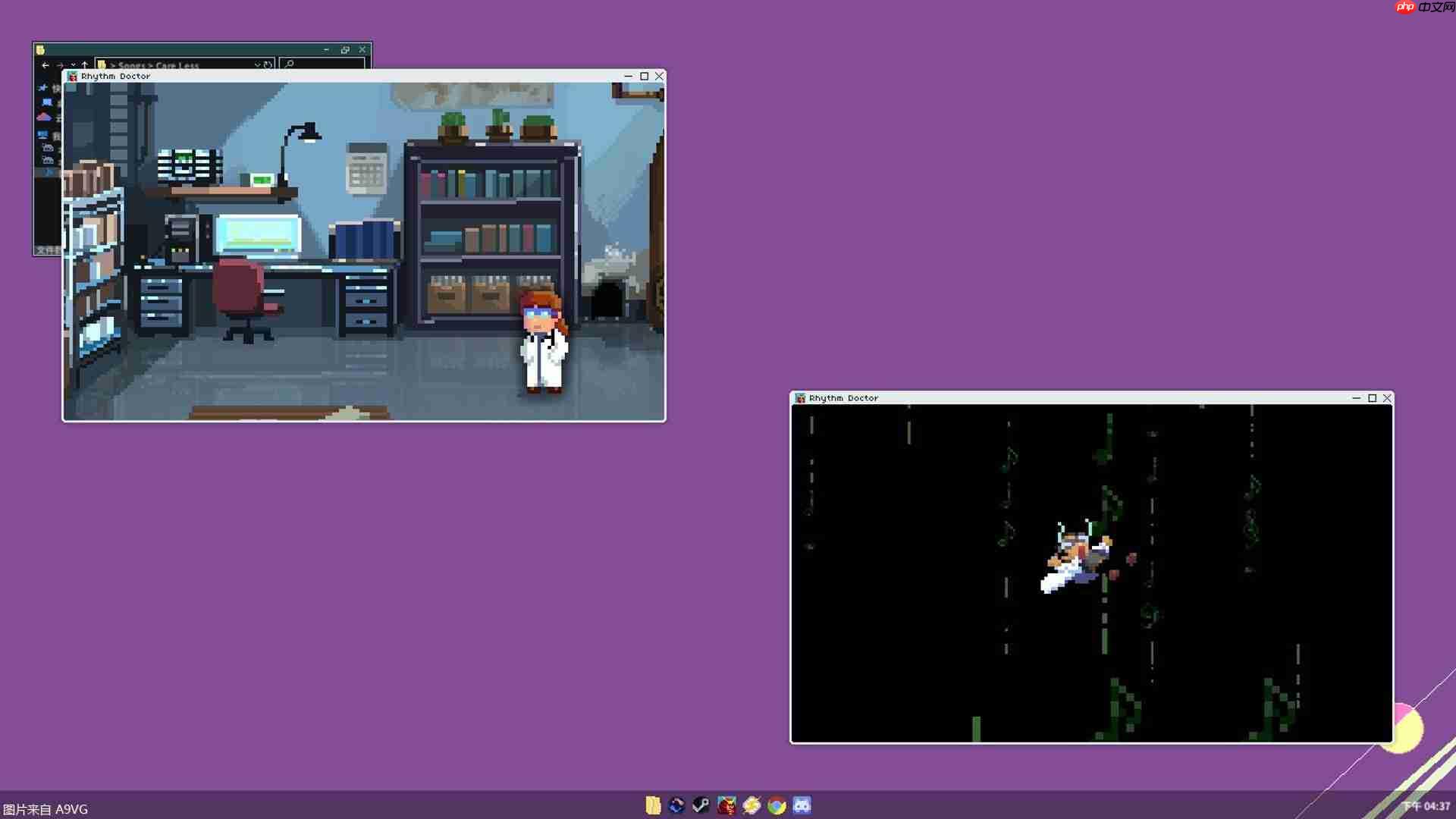Launch Steam from the taskbar
The width and height of the screenshot is (1456, 819).
[x=701, y=805]
